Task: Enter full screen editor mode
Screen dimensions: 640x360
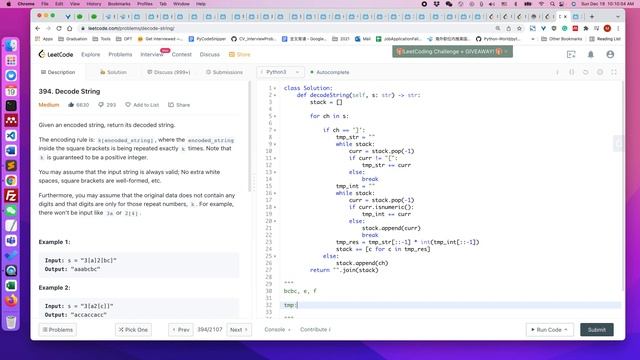Action: pyautogui.click(x=614, y=72)
